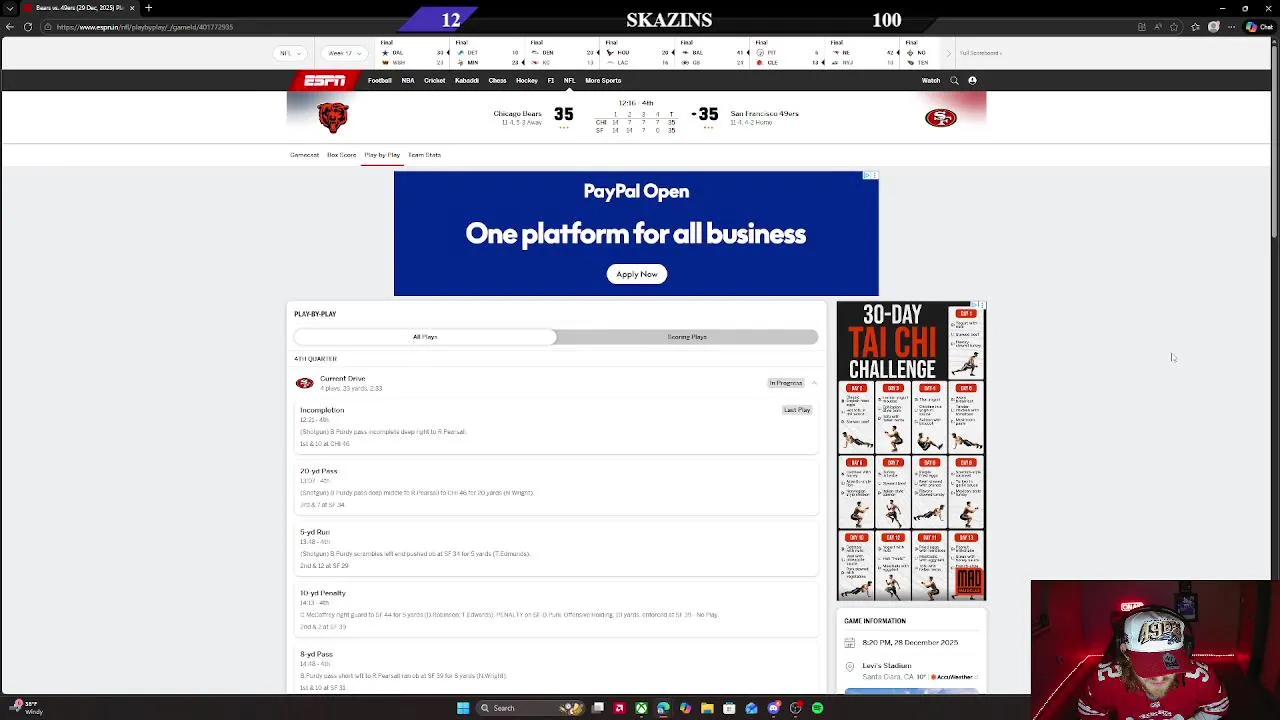This screenshot has width=1280, height=720.
Task: Open Discord from the taskbar
Action: coord(773,708)
